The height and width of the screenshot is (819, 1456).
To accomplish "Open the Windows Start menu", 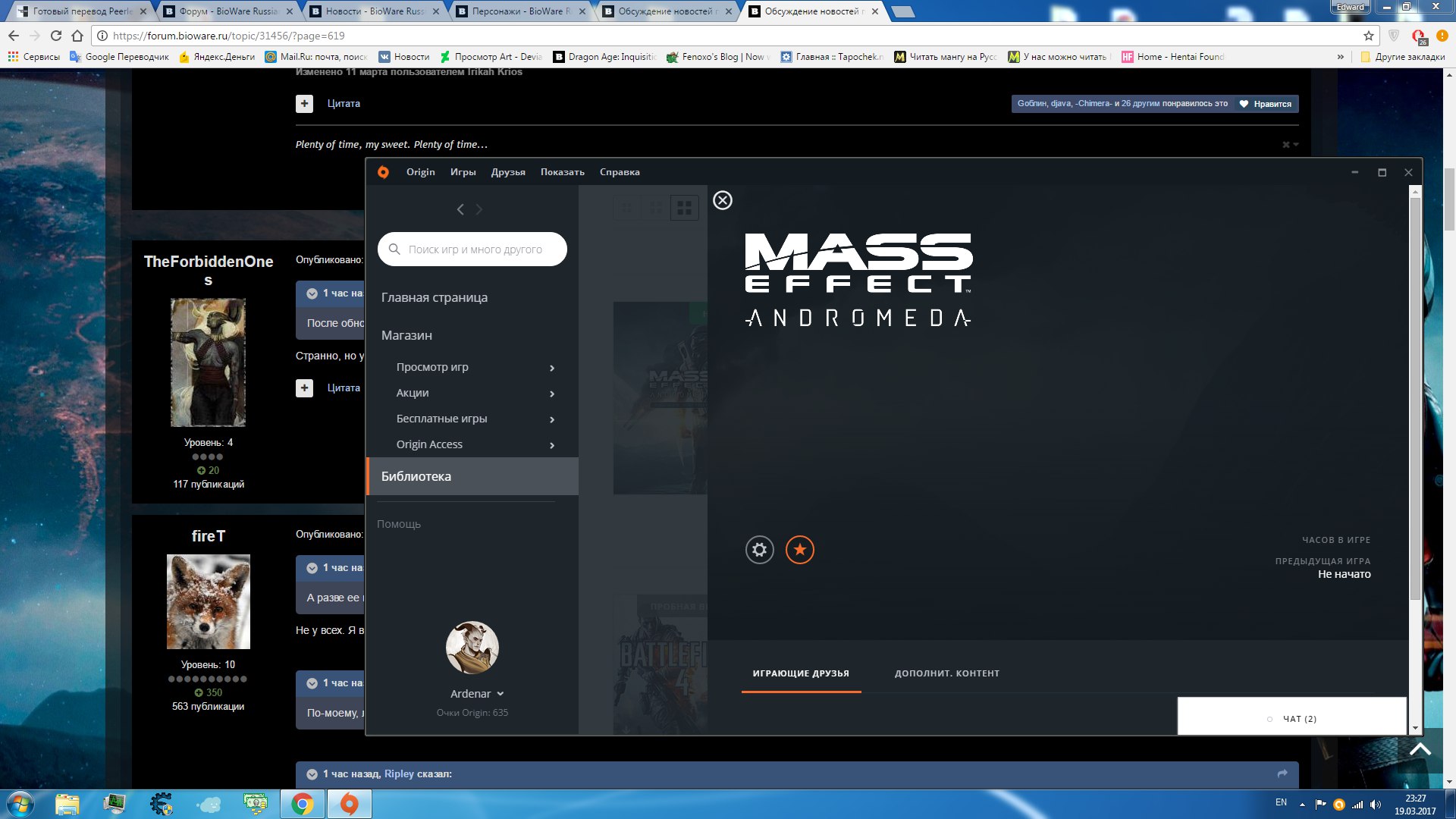I will [x=20, y=804].
